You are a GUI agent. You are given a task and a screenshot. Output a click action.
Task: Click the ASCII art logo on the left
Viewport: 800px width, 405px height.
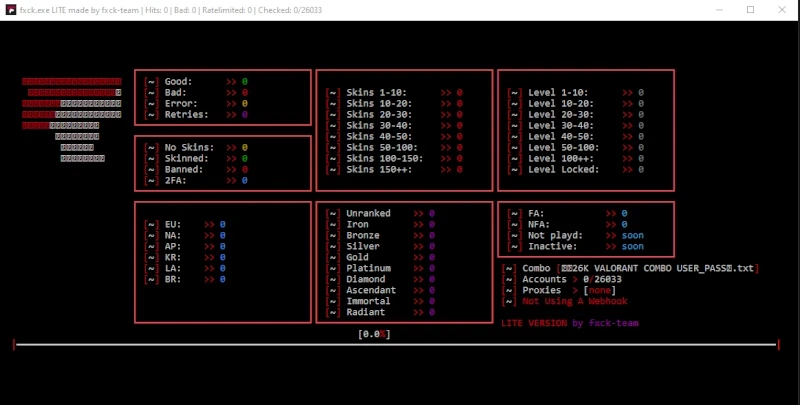(x=71, y=118)
